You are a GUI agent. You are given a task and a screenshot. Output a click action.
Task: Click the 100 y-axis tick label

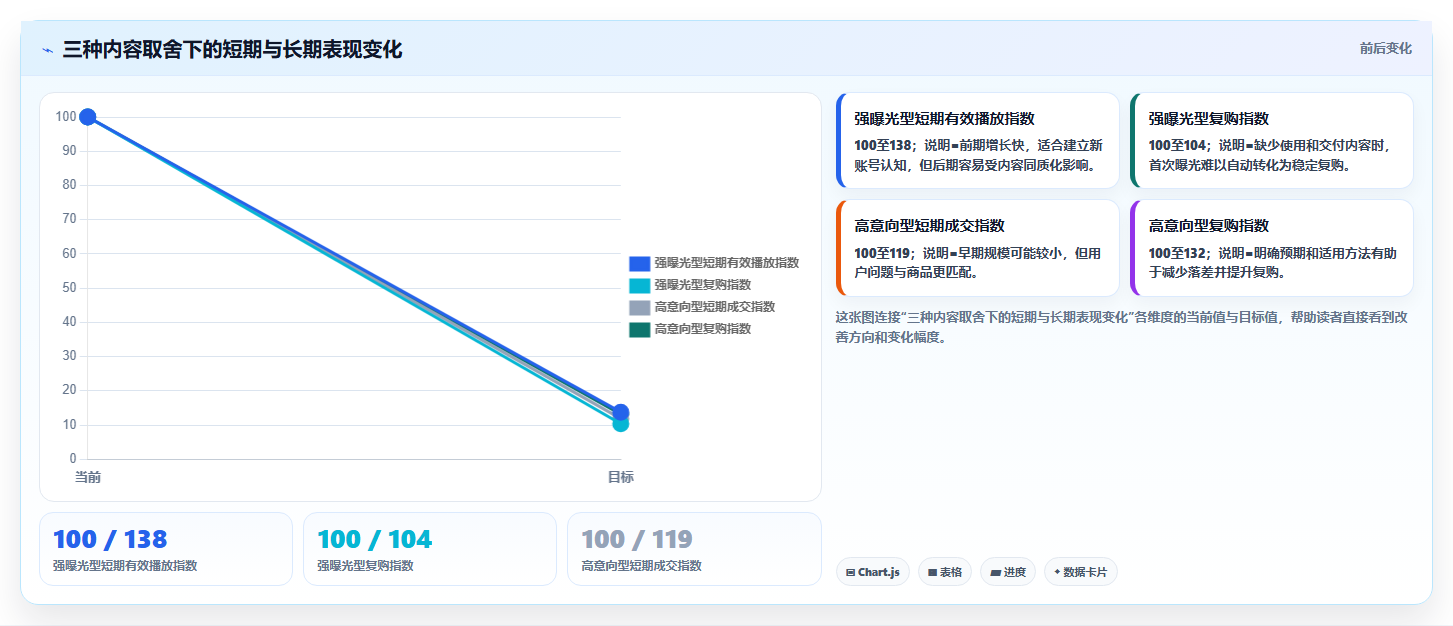click(66, 117)
